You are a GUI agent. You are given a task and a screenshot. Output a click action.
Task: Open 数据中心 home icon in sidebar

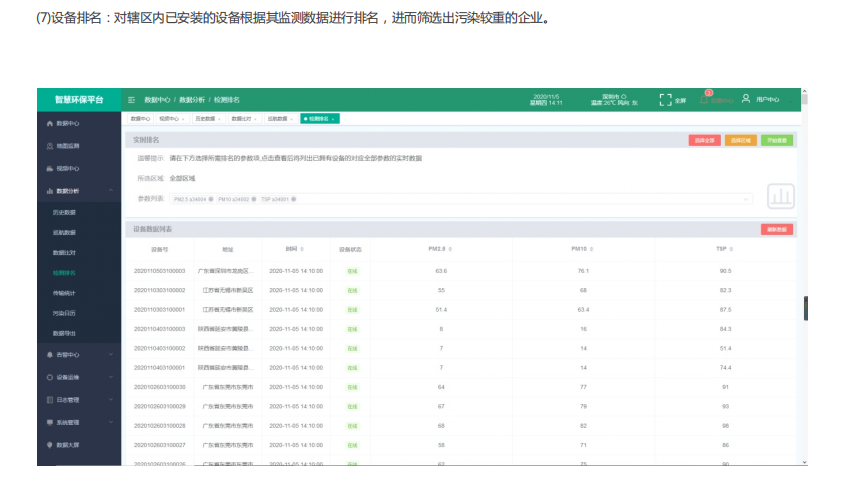click(x=50, y=123)
